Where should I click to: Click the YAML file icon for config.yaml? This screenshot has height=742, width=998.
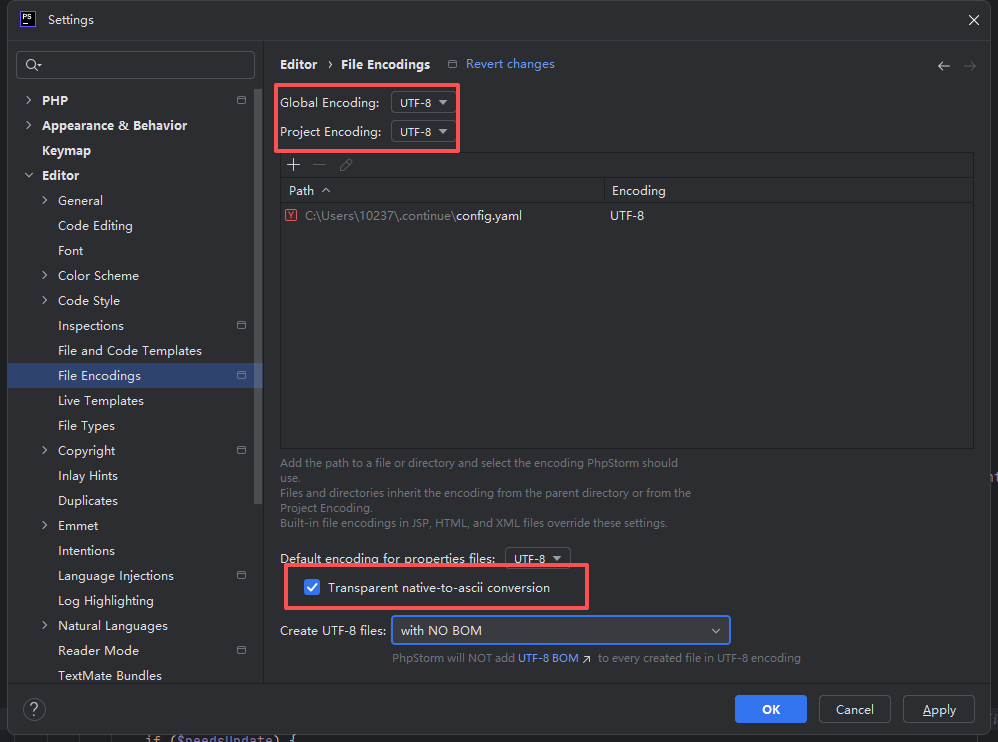(x=291, y=215)
